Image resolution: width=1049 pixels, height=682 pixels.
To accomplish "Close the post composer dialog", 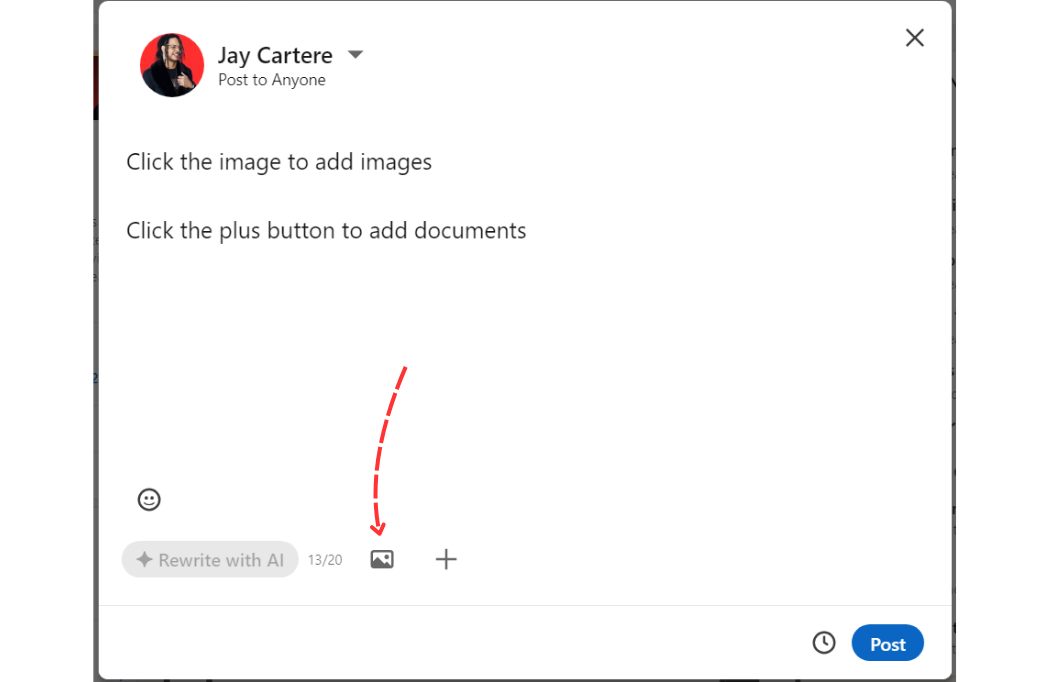I will point(915,37).
